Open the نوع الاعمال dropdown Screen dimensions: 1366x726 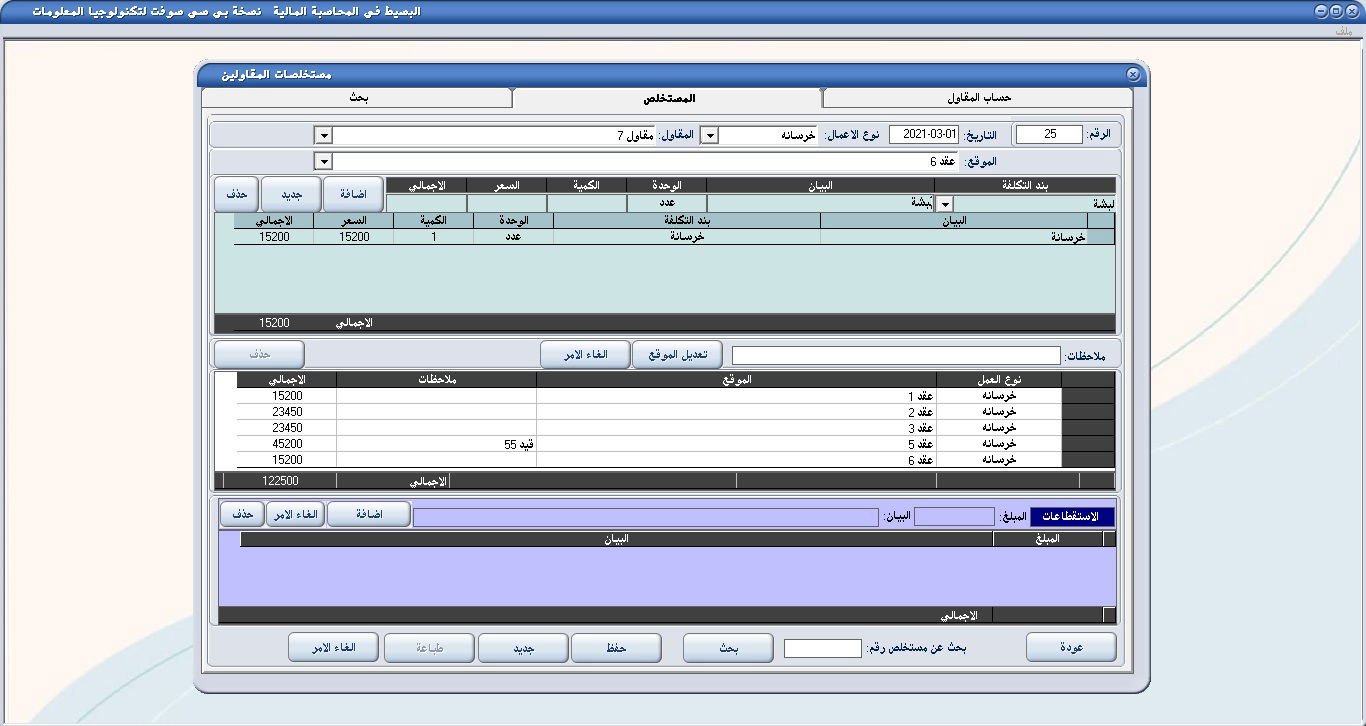[708, 135]
